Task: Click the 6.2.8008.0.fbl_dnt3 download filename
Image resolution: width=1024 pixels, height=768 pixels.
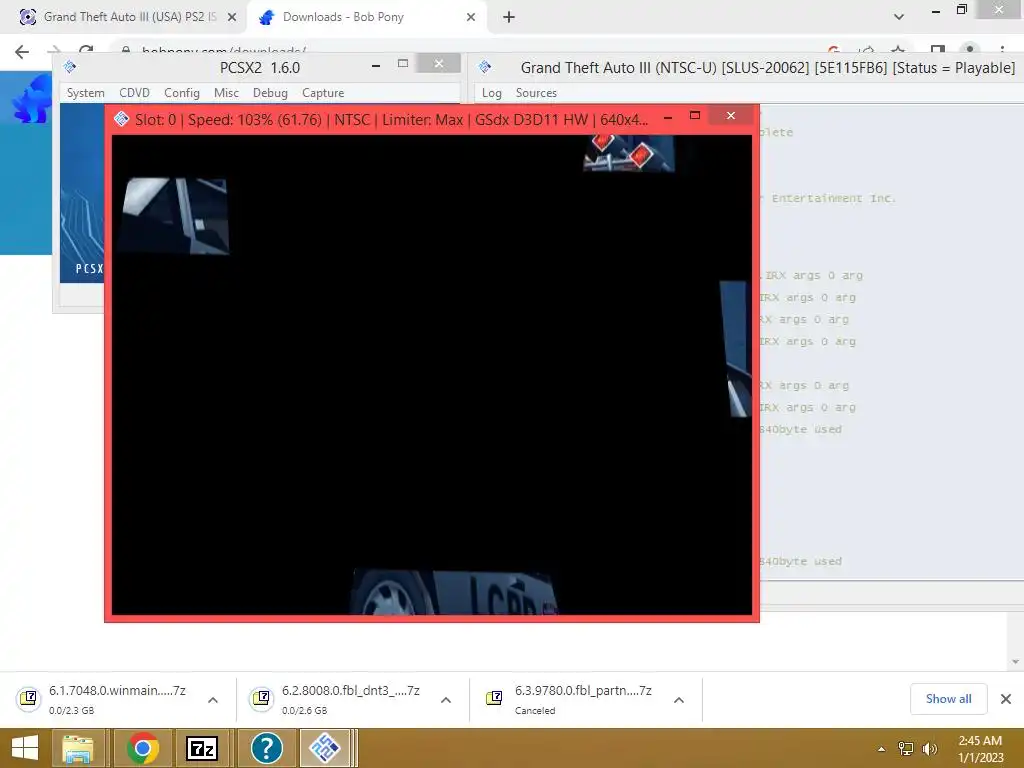Action: (x=351, y=690)
